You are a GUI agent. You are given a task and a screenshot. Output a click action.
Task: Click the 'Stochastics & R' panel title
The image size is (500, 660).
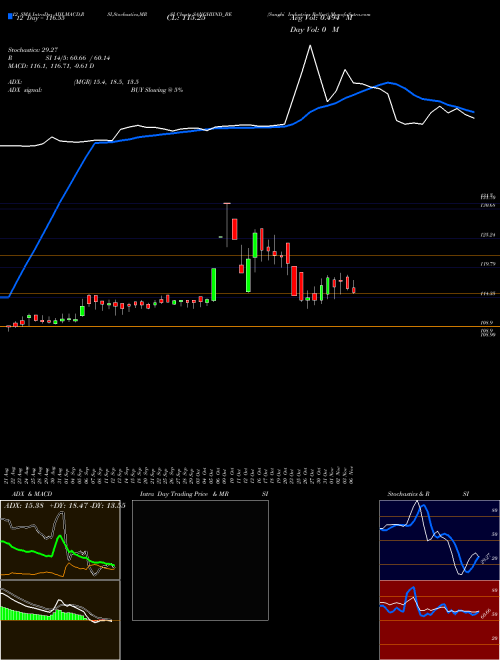408,494
